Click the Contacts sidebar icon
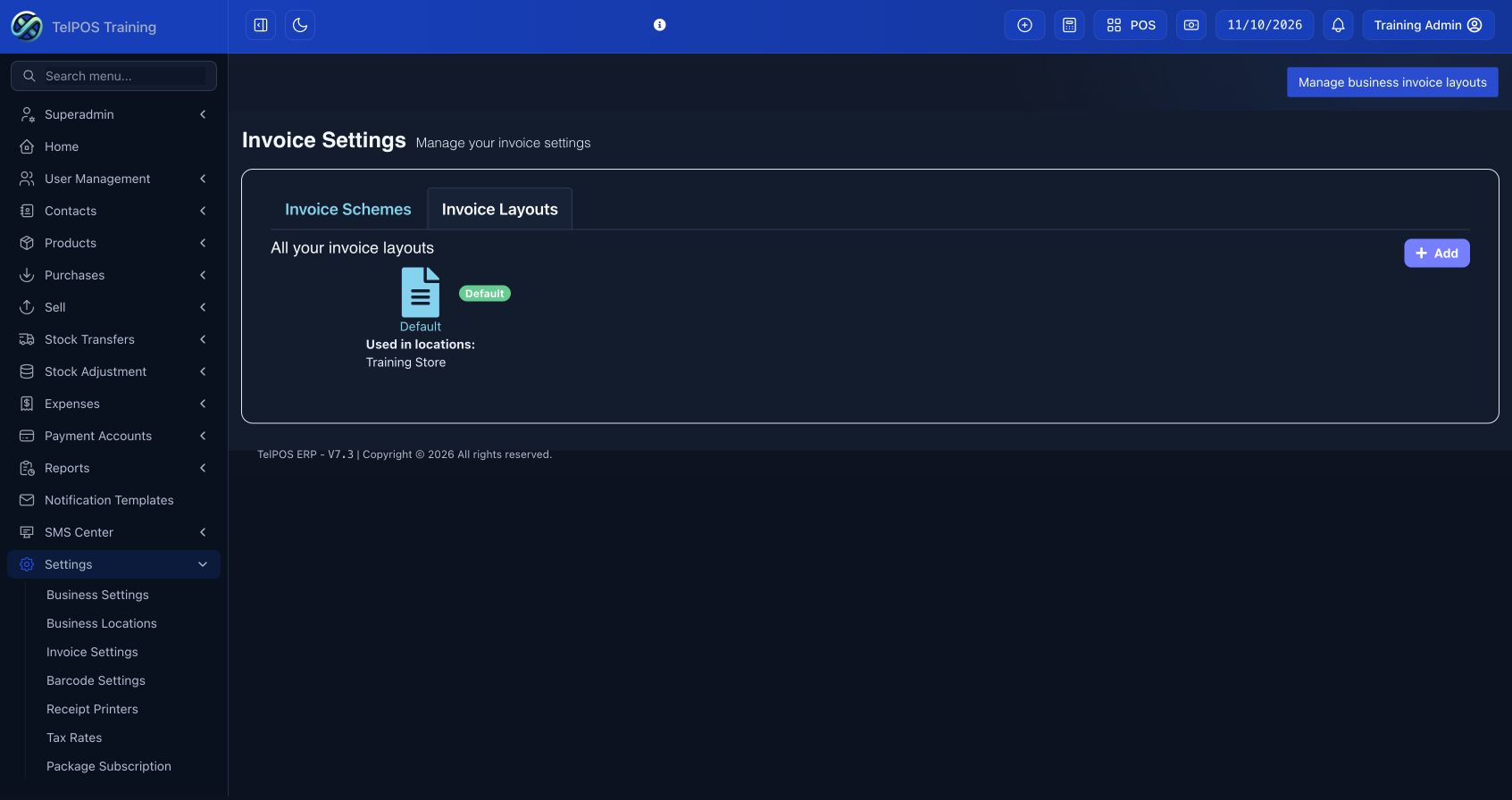The height and width of the screenshot is (800, 1512). click(x=27, y=211)
